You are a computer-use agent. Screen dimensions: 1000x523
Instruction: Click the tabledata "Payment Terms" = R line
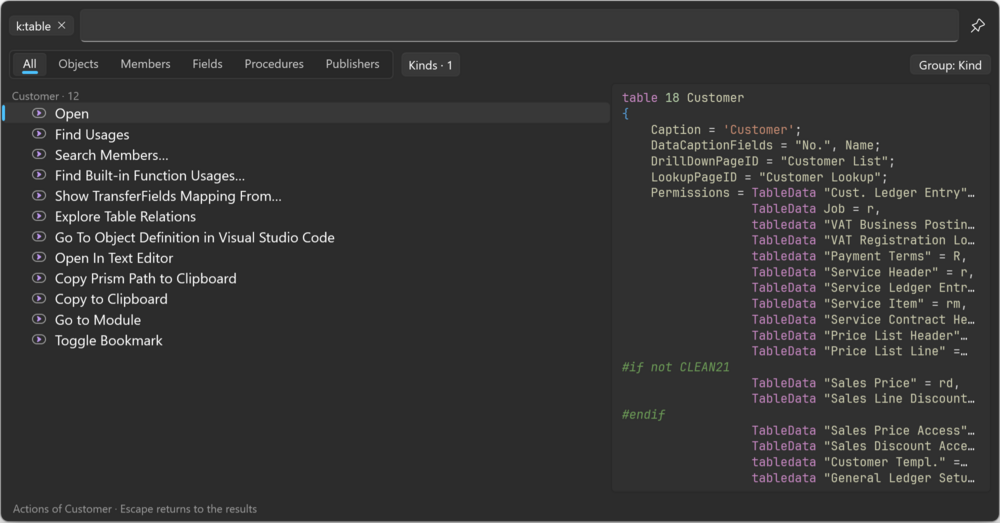tap(859, 256)
